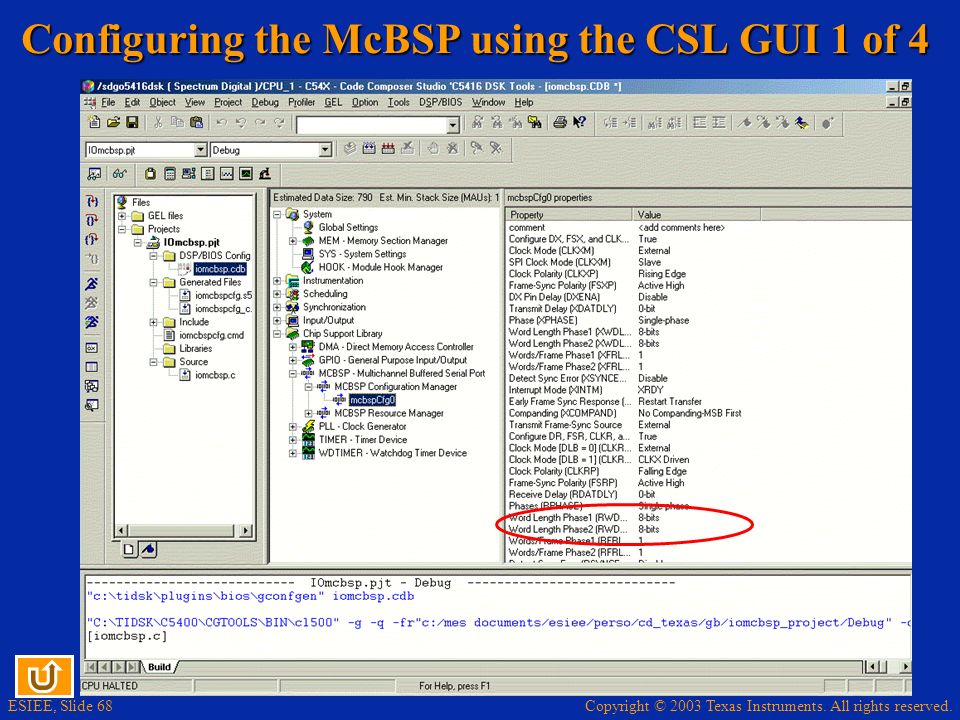The height and width of the screenshot is (720, 960).
Task: Click the Find in Files icon
Action: [x=535, y=122]
